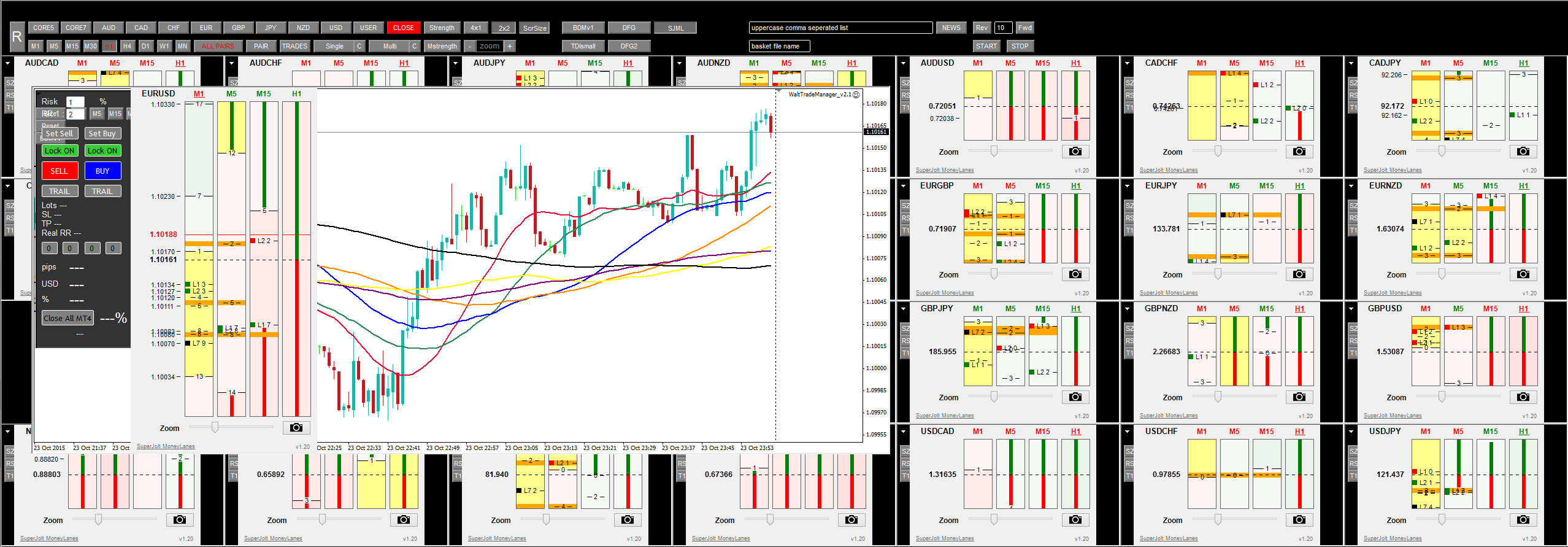Toggle the W1 timeframe button
The height and width of the screenshot is (547, 1568).
click(x=164, y=46)
